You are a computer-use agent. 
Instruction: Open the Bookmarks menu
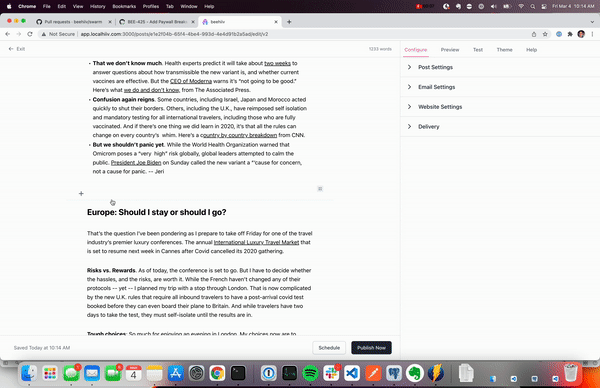coord(124,6)
